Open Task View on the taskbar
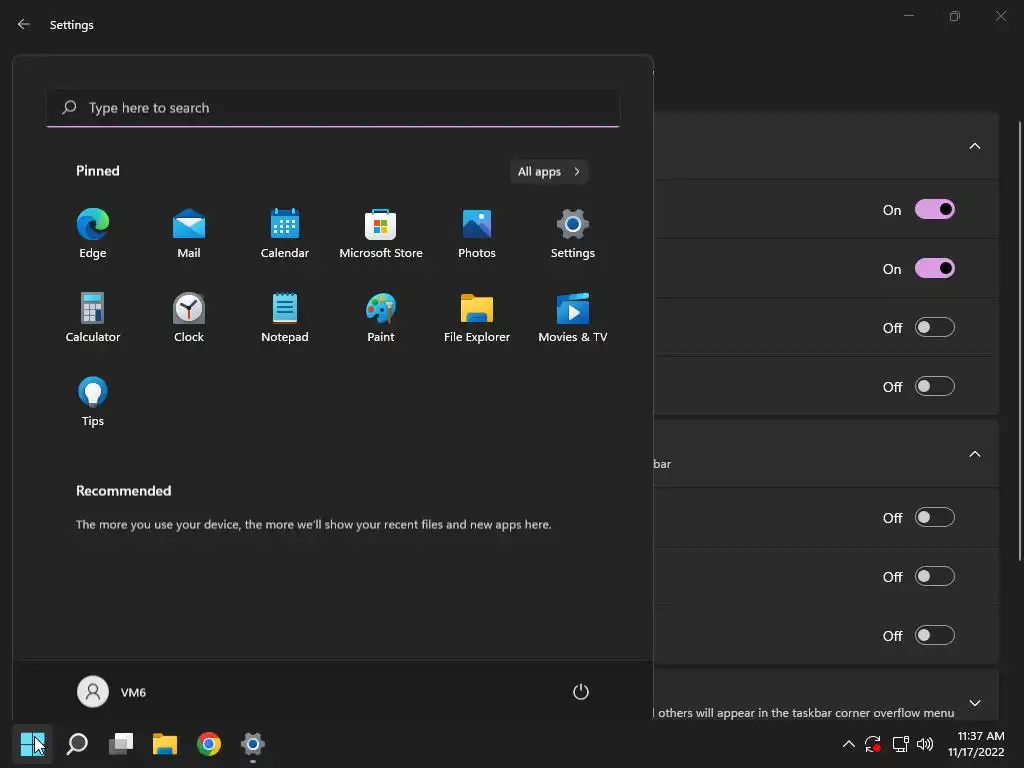This screenshot has height=768, width=1024. [121, 743]
